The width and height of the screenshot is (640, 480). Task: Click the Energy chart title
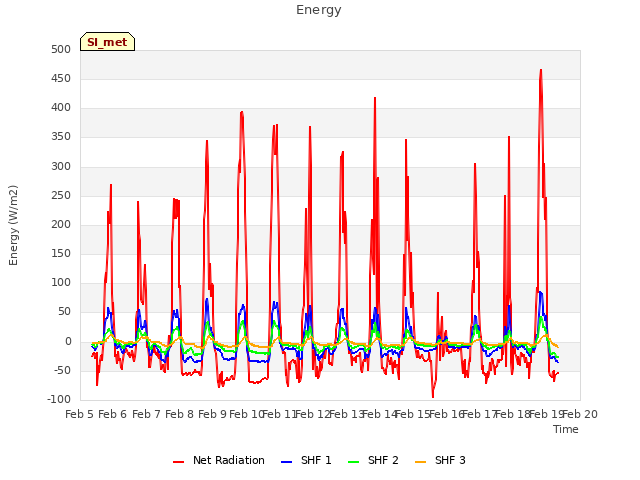(x=318, y=10)
